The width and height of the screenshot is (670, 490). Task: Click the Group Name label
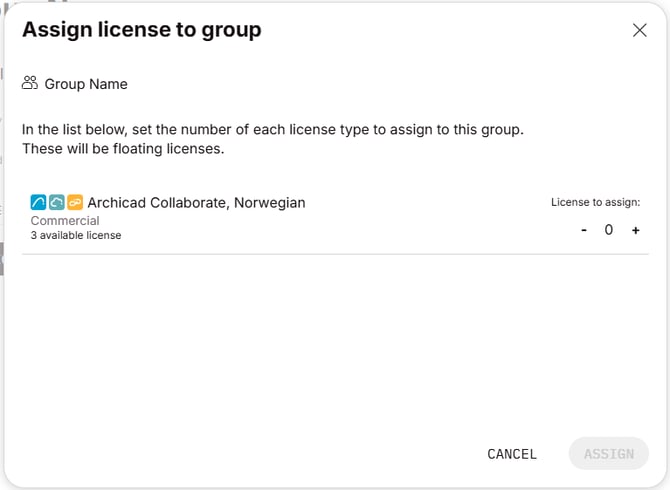point(86,84)
